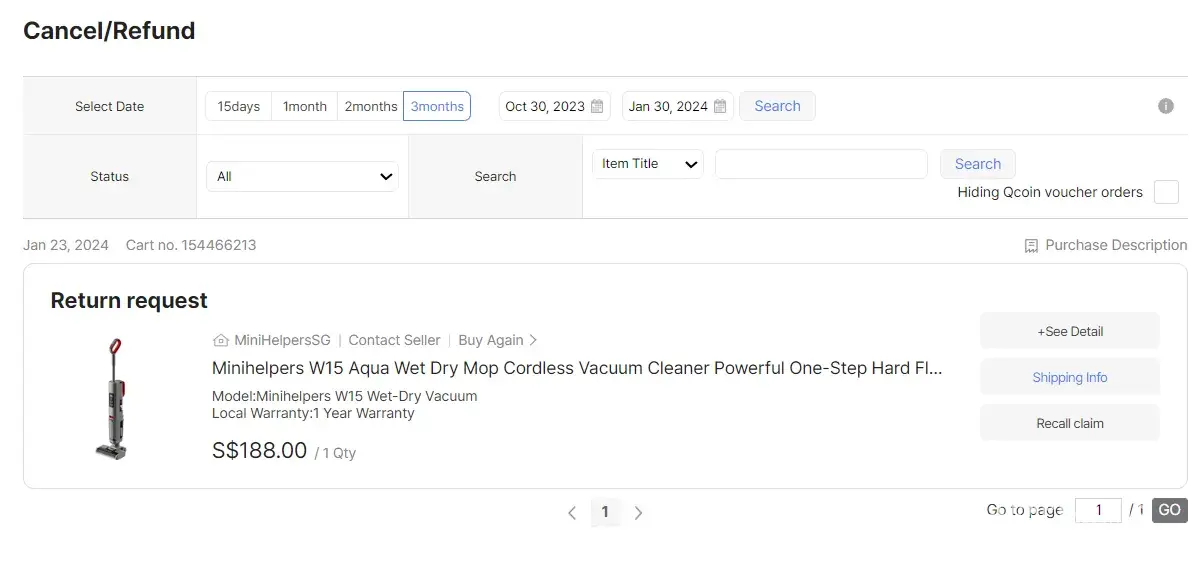Click the Shipping Info button
Viewport: 1200px width, 562px height.
[1069, 377]
